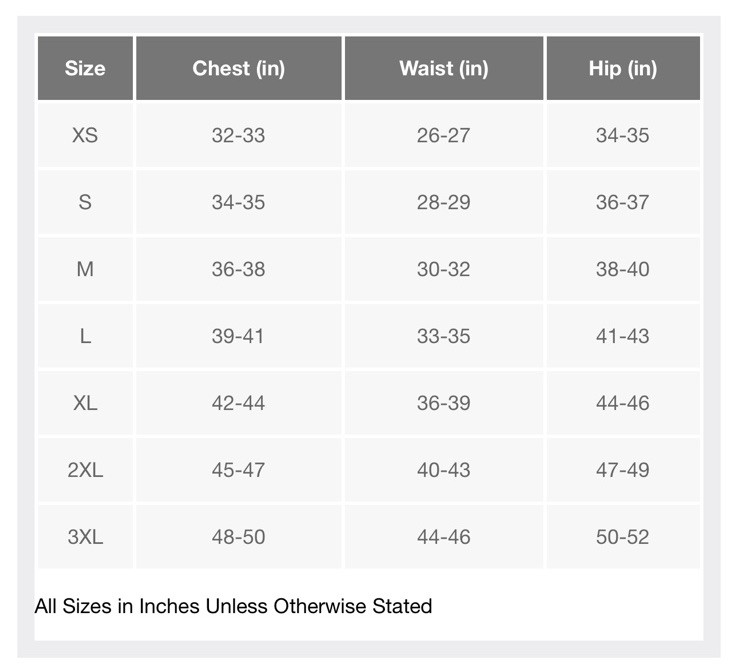Select the 47-49 hip measurement cell
Viewport: 738px width, 669px height.
[622, 470]
